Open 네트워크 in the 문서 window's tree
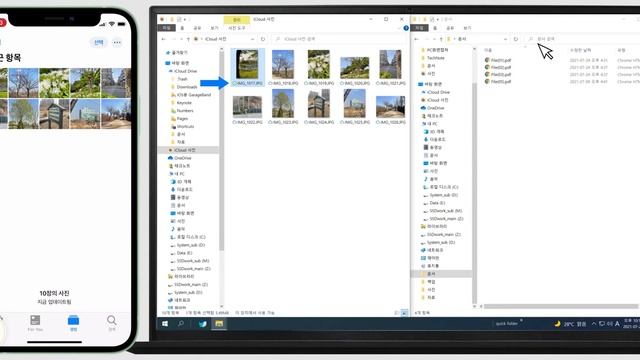The image size is (640, 360). coord(432,250)
